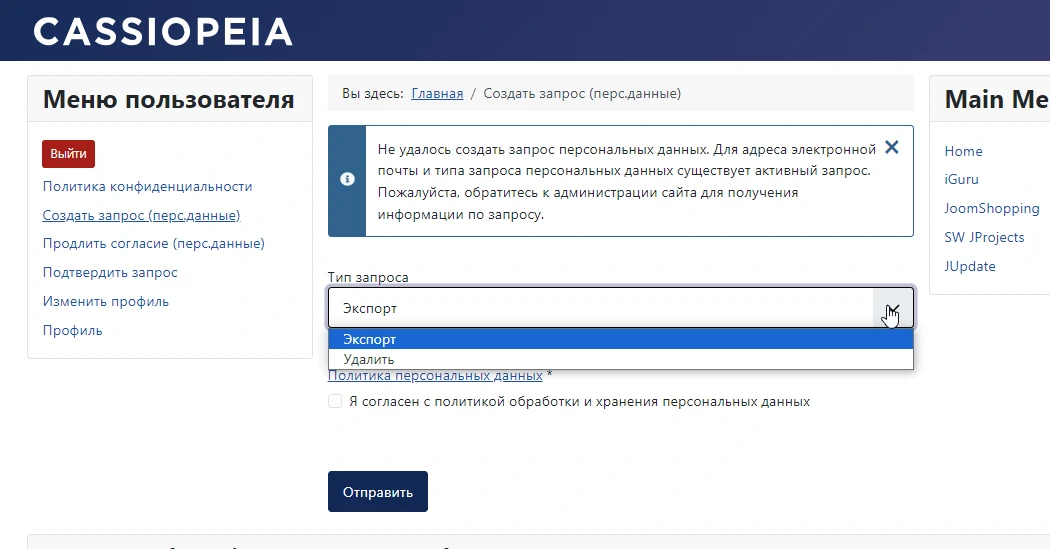Click the alert message Не удалось создать запрос

tap(627, 181)
